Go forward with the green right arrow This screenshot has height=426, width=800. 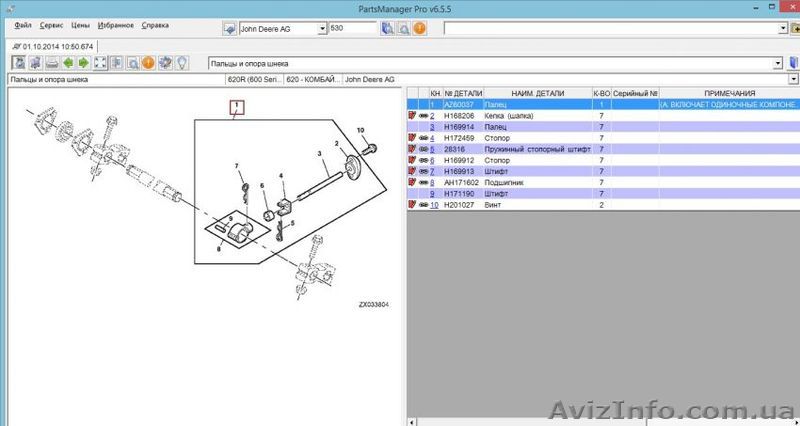click(83, 63)
